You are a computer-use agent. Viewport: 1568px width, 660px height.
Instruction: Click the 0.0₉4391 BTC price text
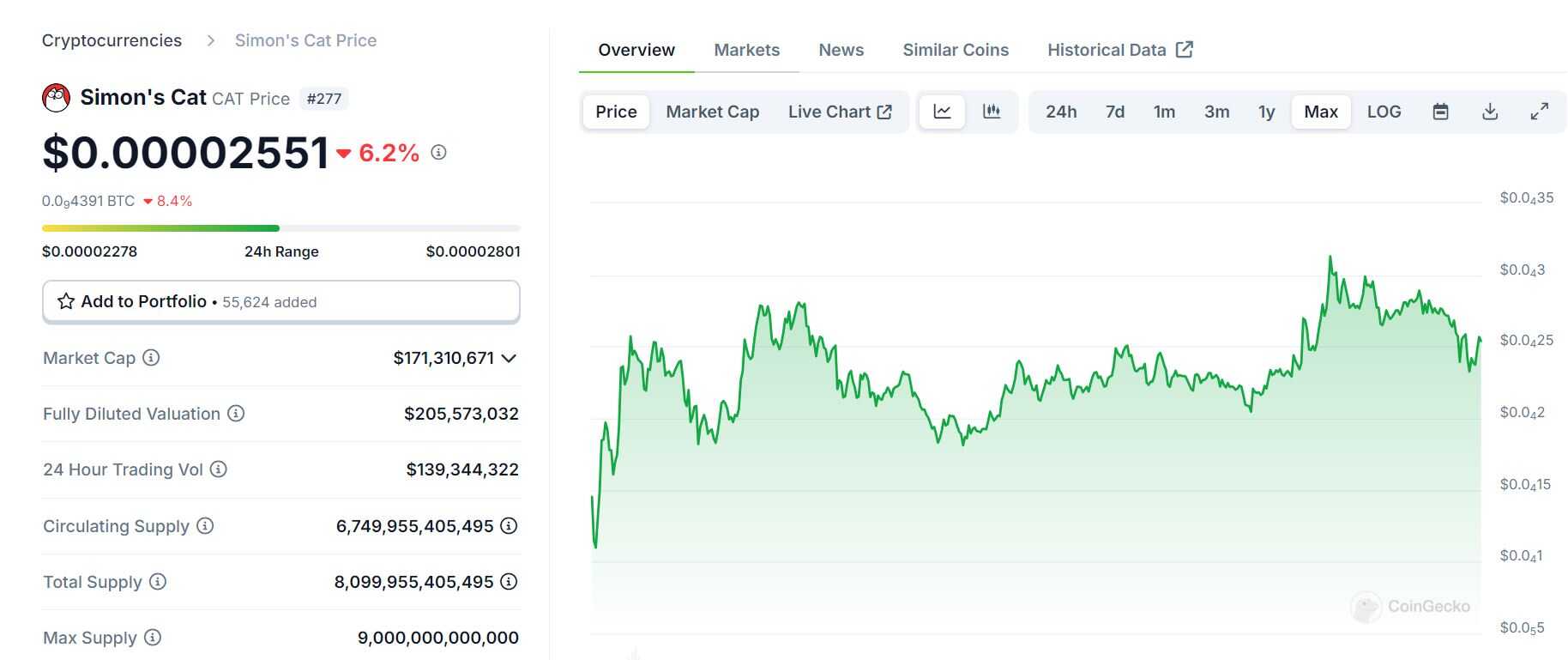coord(88,201)
